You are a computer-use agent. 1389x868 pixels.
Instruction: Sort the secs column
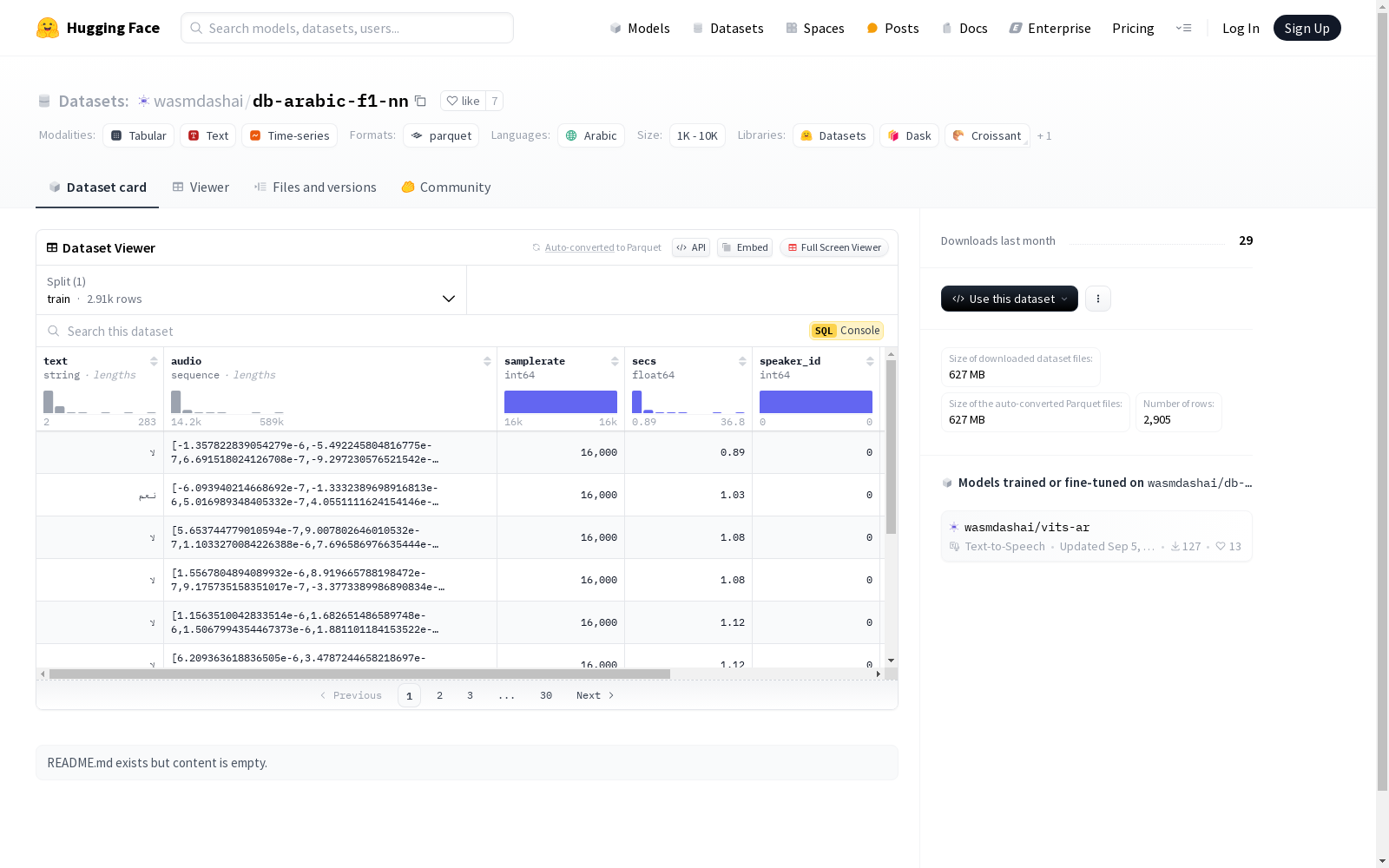pos(742,361)
